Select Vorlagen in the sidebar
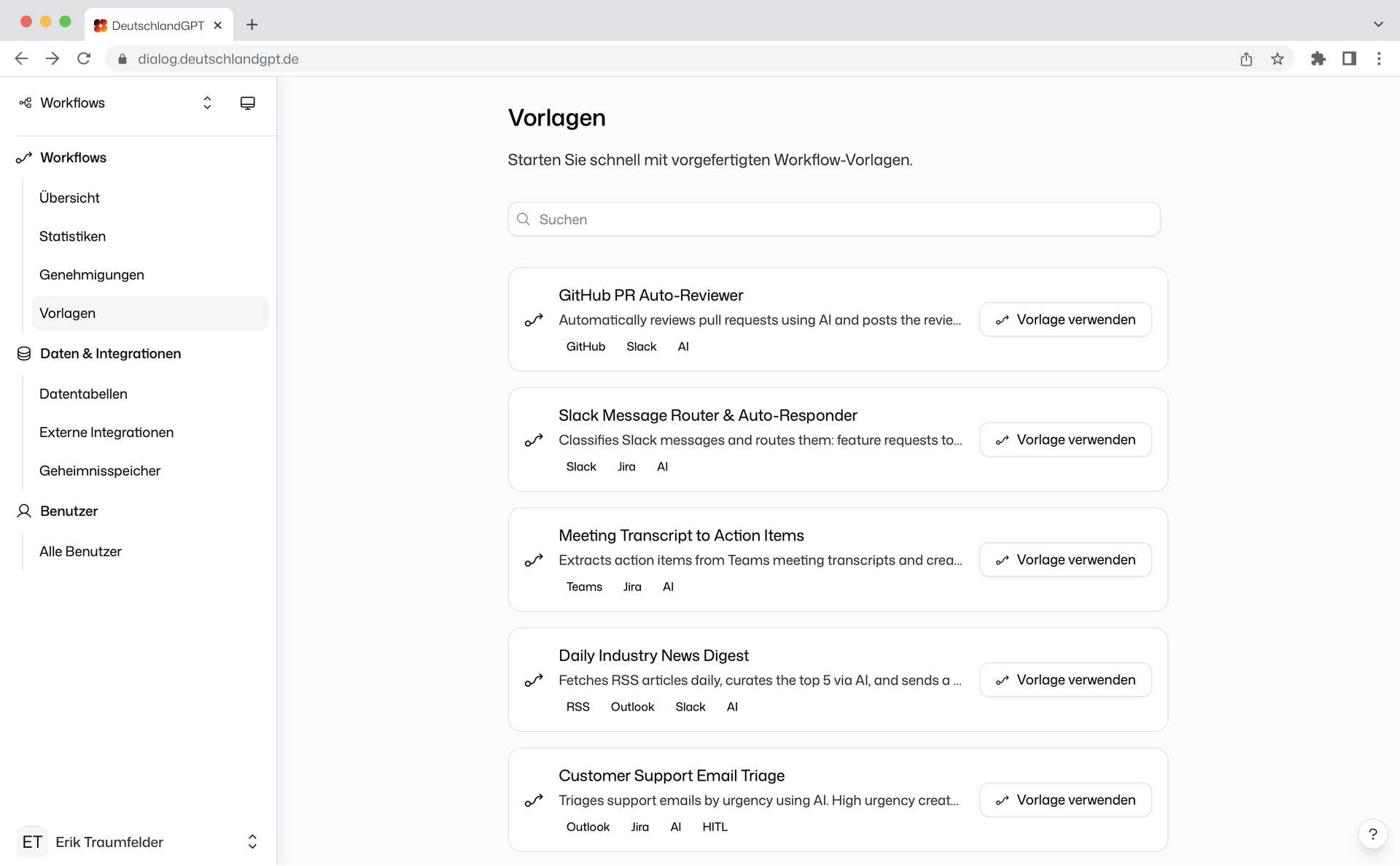Screen dimensions: 1400x866 [x=149, y=313]
